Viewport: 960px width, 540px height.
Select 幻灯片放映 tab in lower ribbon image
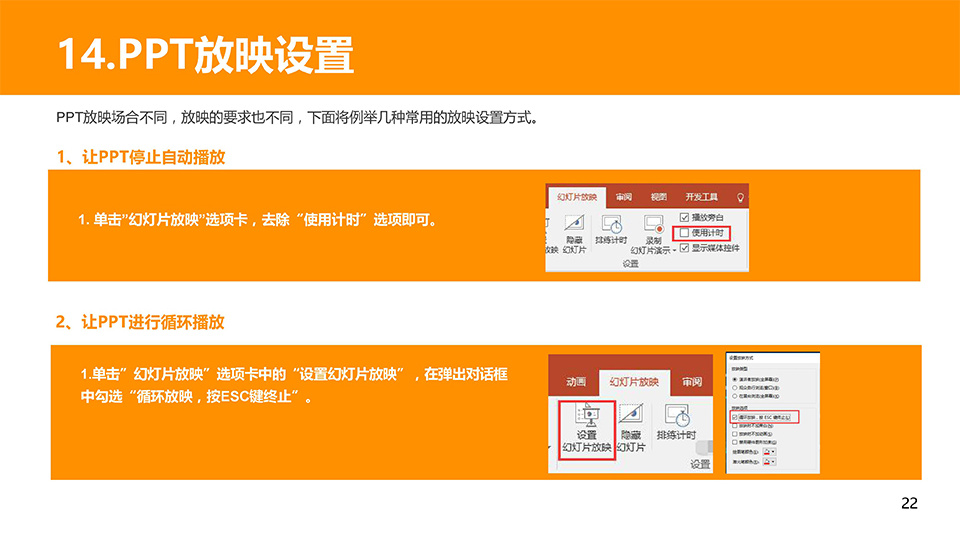(634, 381)
